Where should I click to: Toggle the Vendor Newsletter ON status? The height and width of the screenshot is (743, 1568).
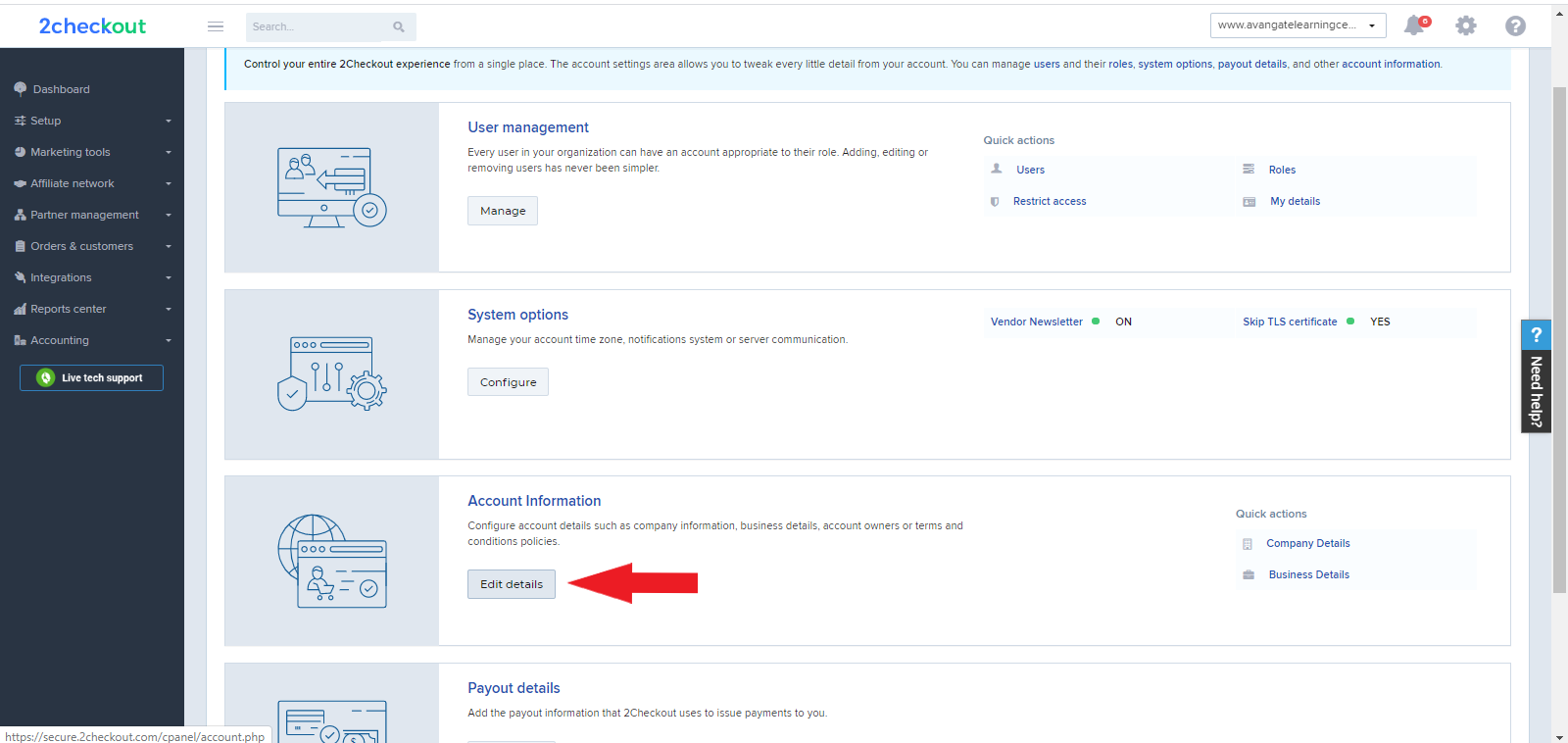[x=1096, y=322]
